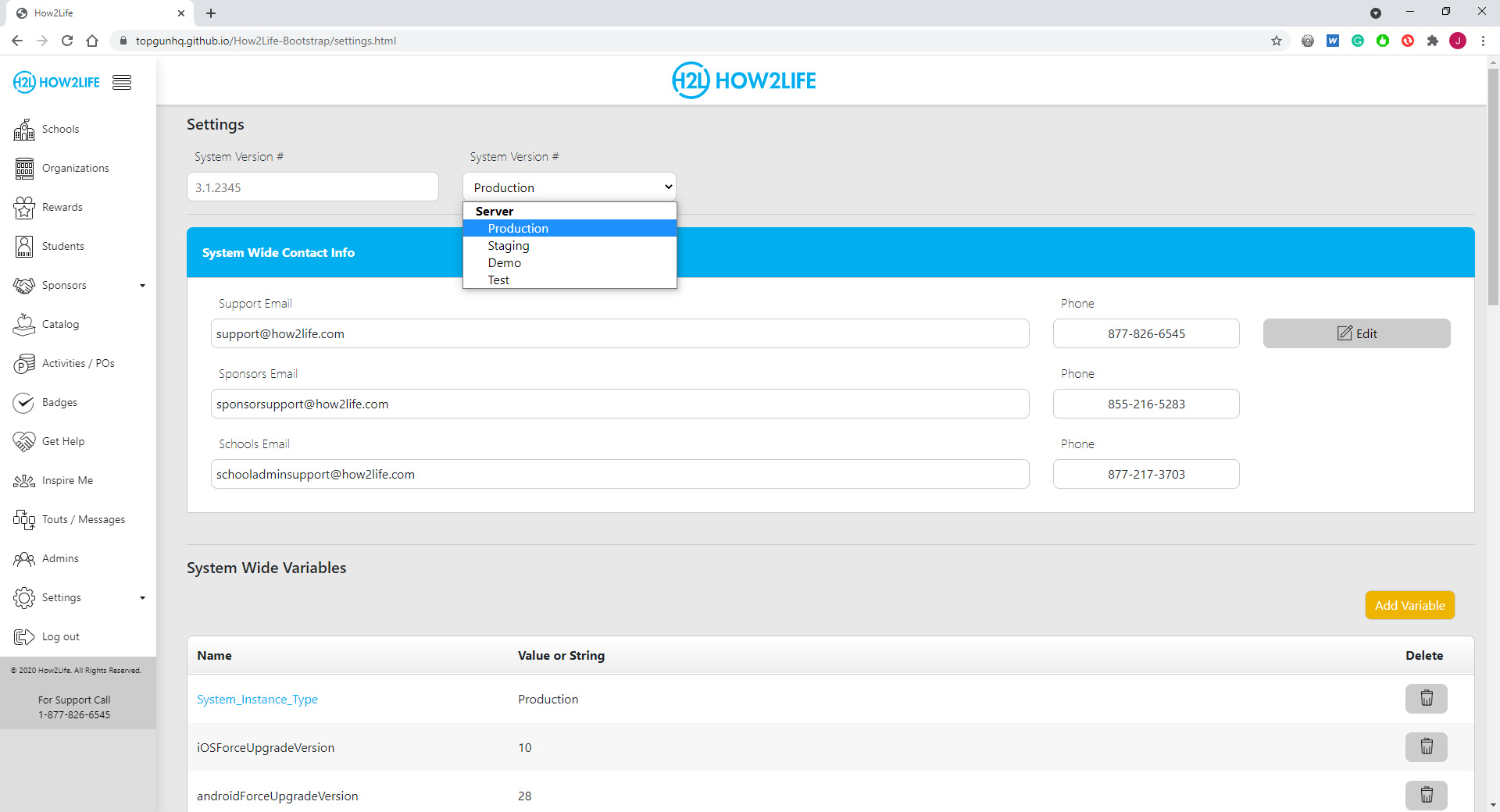Click the Sponsors handshake icon
Screen dimensions: 1500x812
24,286
